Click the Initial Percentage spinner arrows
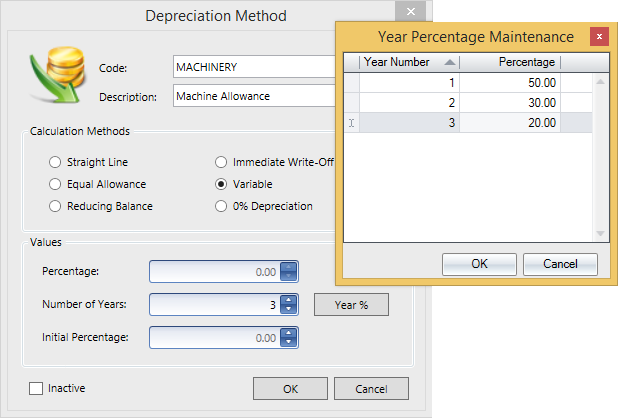 (x=289, y=338)
